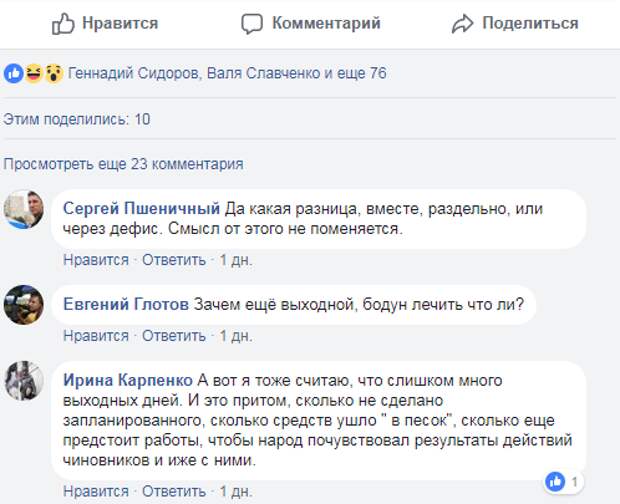
Task: Like Ирина Карпенко's comment
Action: coord(96,491)
